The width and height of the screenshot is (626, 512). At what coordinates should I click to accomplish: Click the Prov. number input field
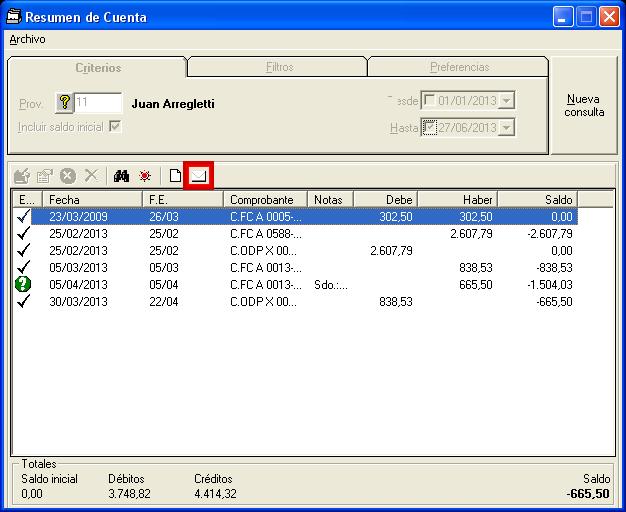point(98,103)
